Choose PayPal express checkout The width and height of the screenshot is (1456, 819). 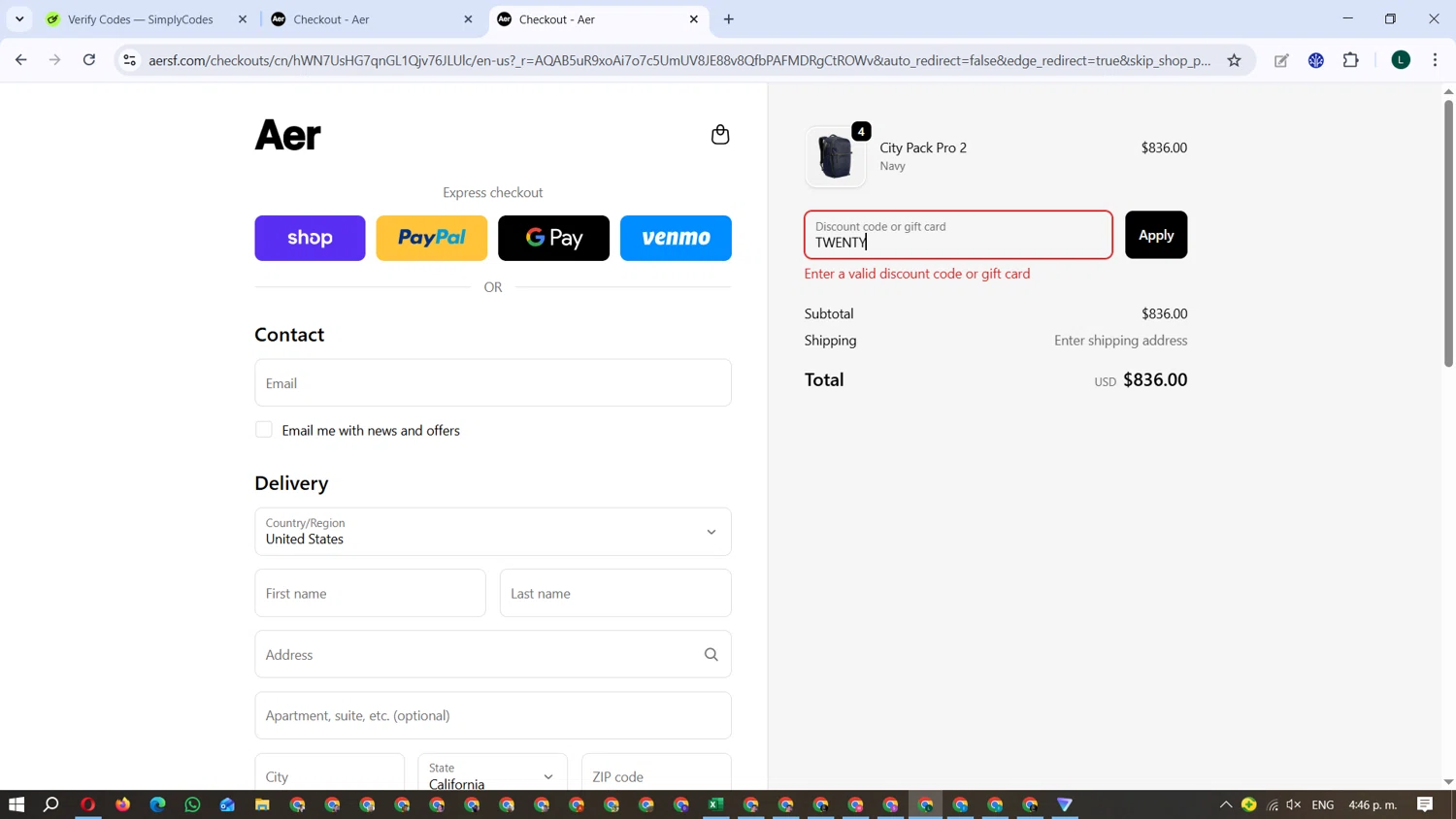click(x=432, y=238)
